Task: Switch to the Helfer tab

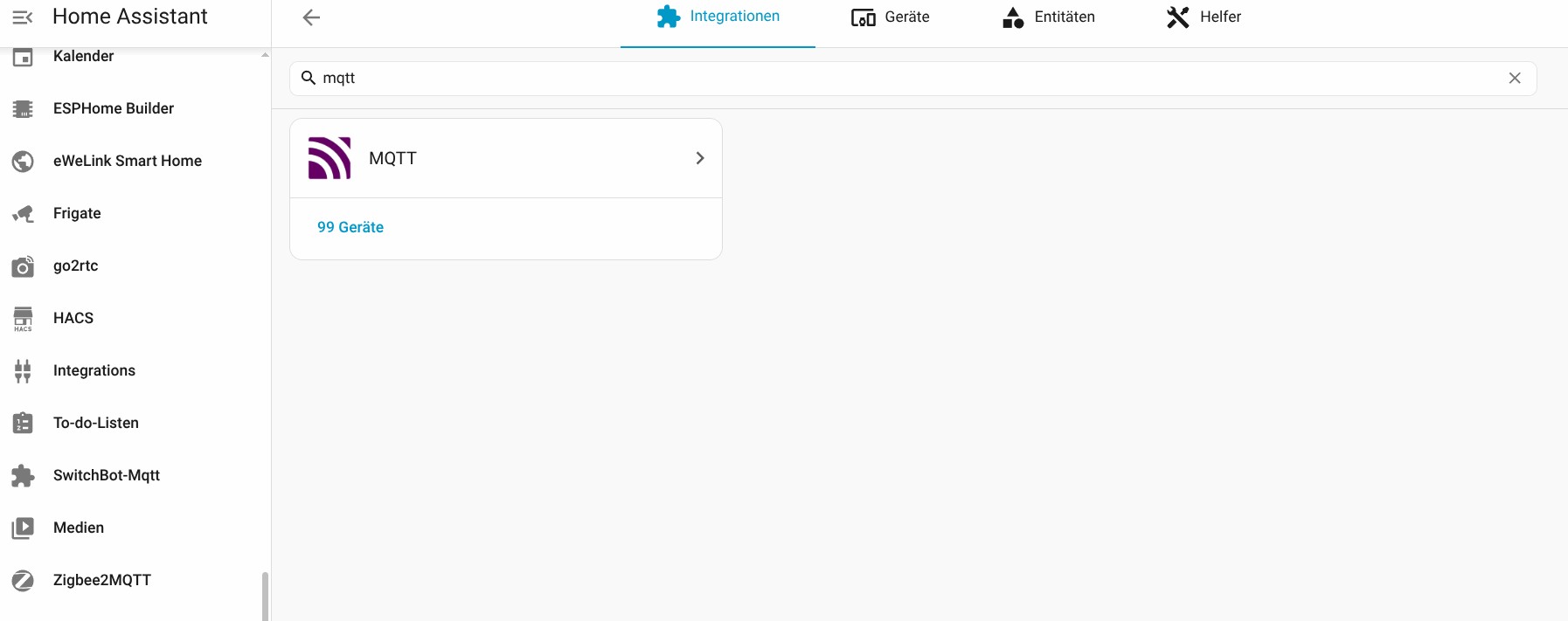Action: 1204,17
